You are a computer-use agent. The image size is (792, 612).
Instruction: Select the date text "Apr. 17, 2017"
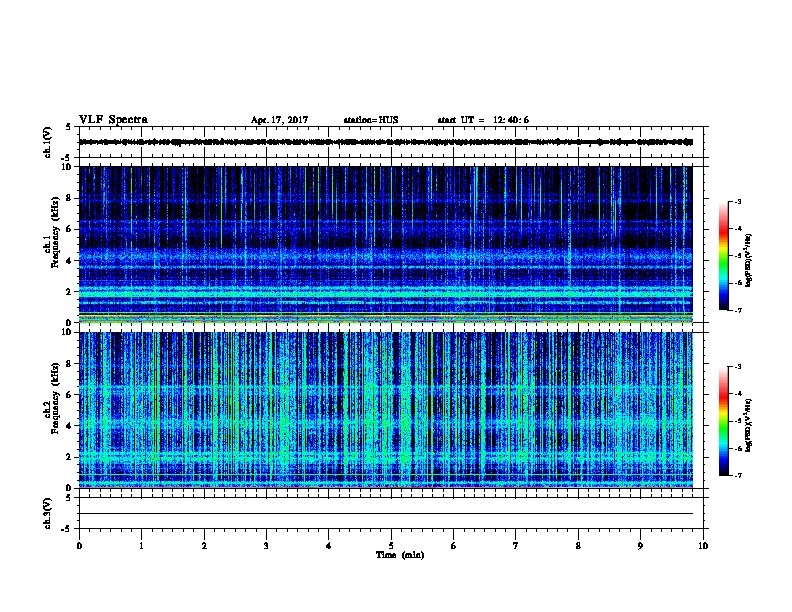[x=279, y=120]
